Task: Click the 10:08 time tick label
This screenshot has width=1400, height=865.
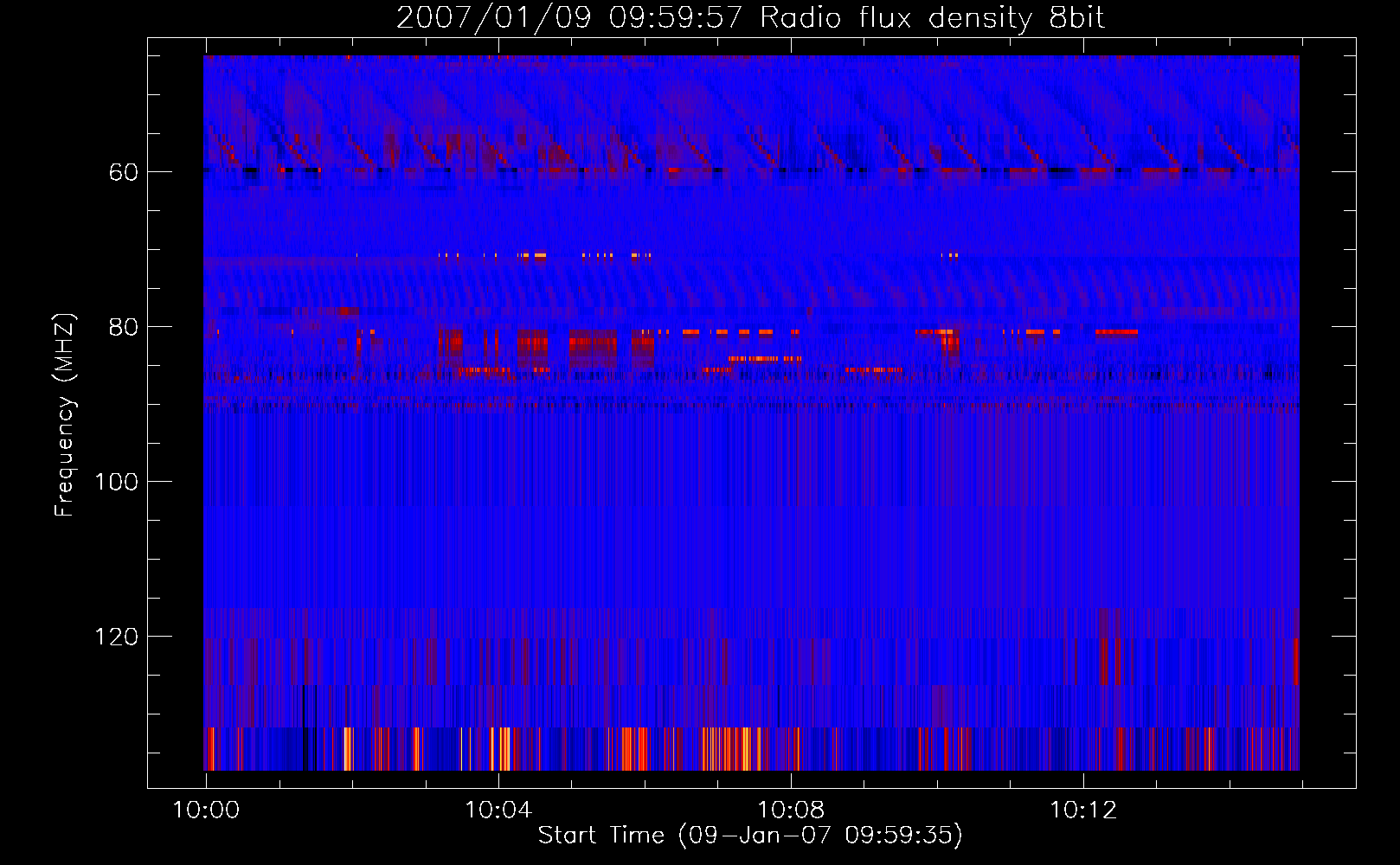Action: [x=791, y=811]
